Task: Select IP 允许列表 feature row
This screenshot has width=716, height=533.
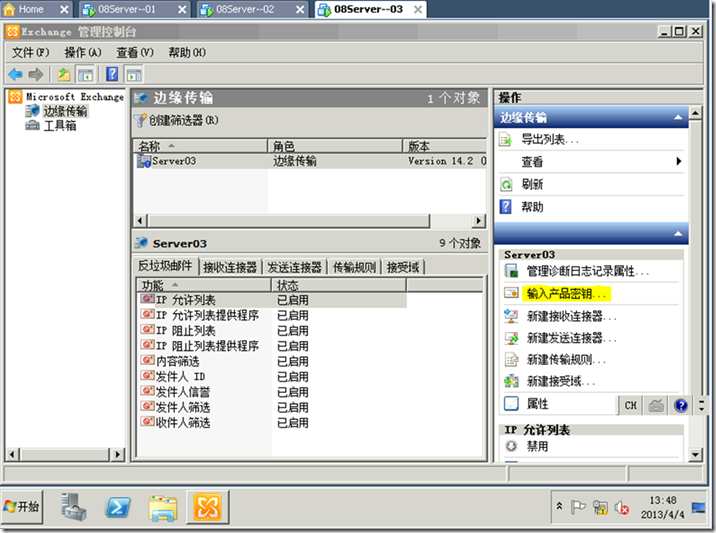Action: 272,300
